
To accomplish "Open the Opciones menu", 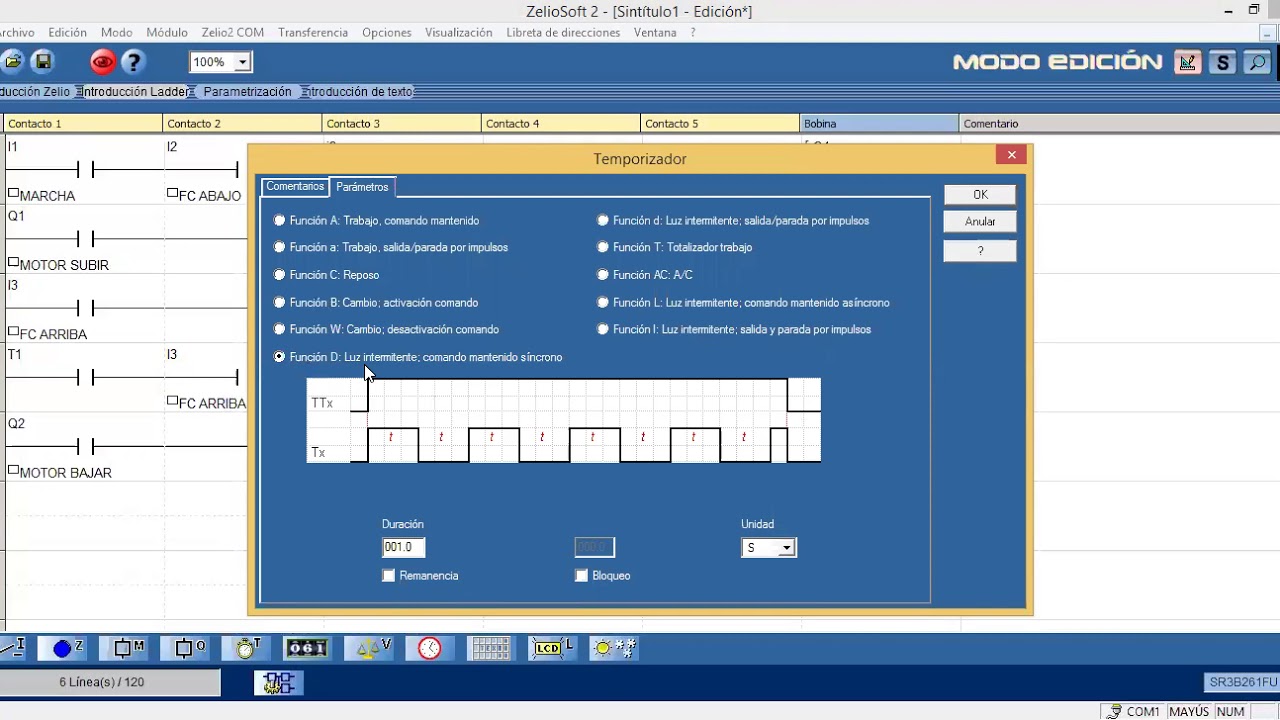I will pyautogui.click(x=387, y=32).
